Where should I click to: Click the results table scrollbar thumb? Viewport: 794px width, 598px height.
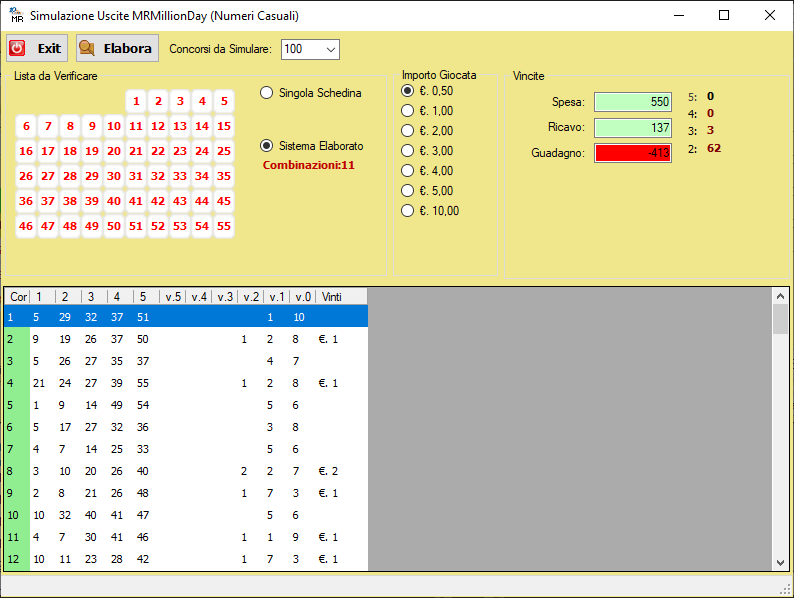coord(780,319)
